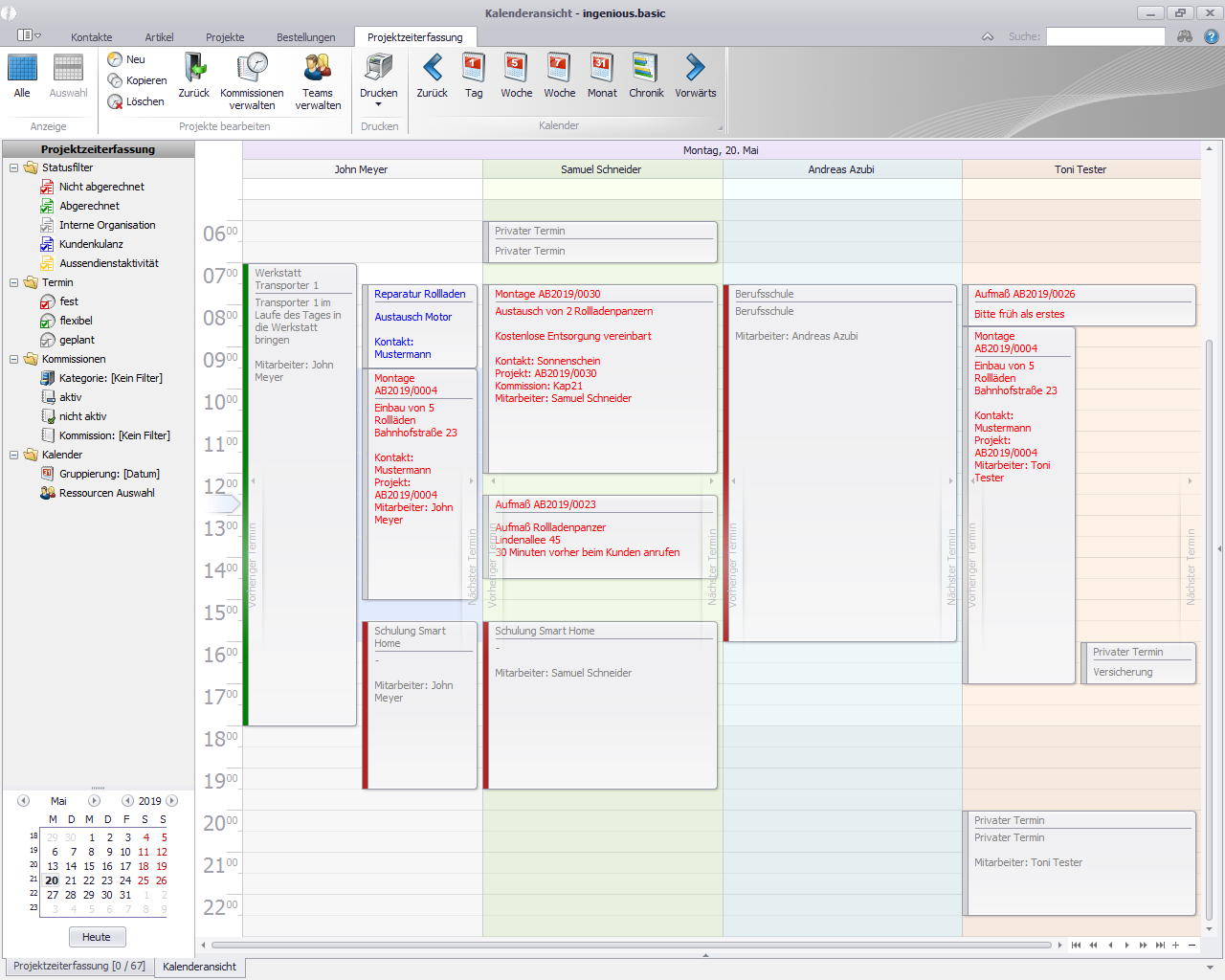Toggle the fest Termin filter

tap(69, 301)
